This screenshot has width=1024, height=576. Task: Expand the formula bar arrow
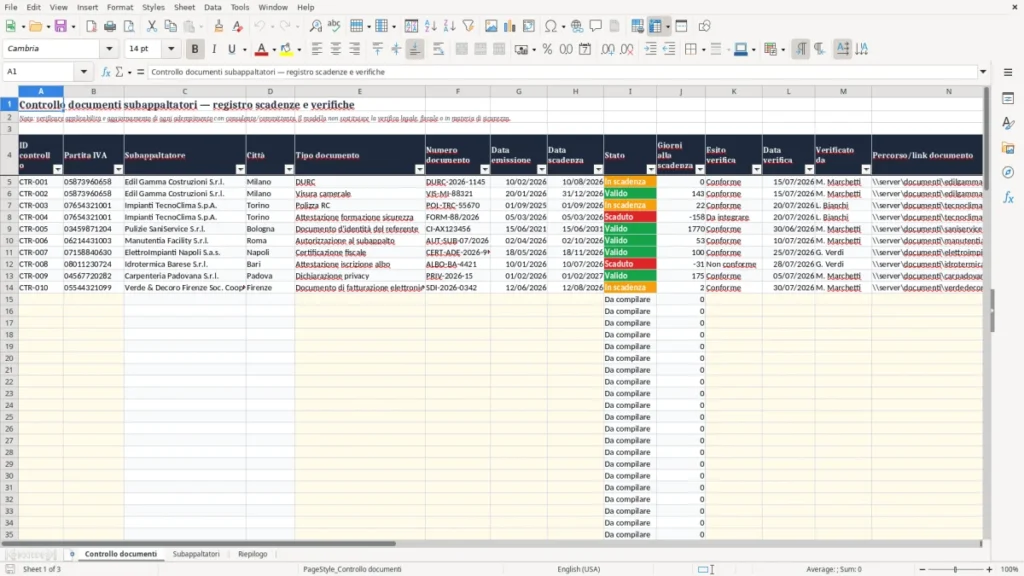[983, 72]
